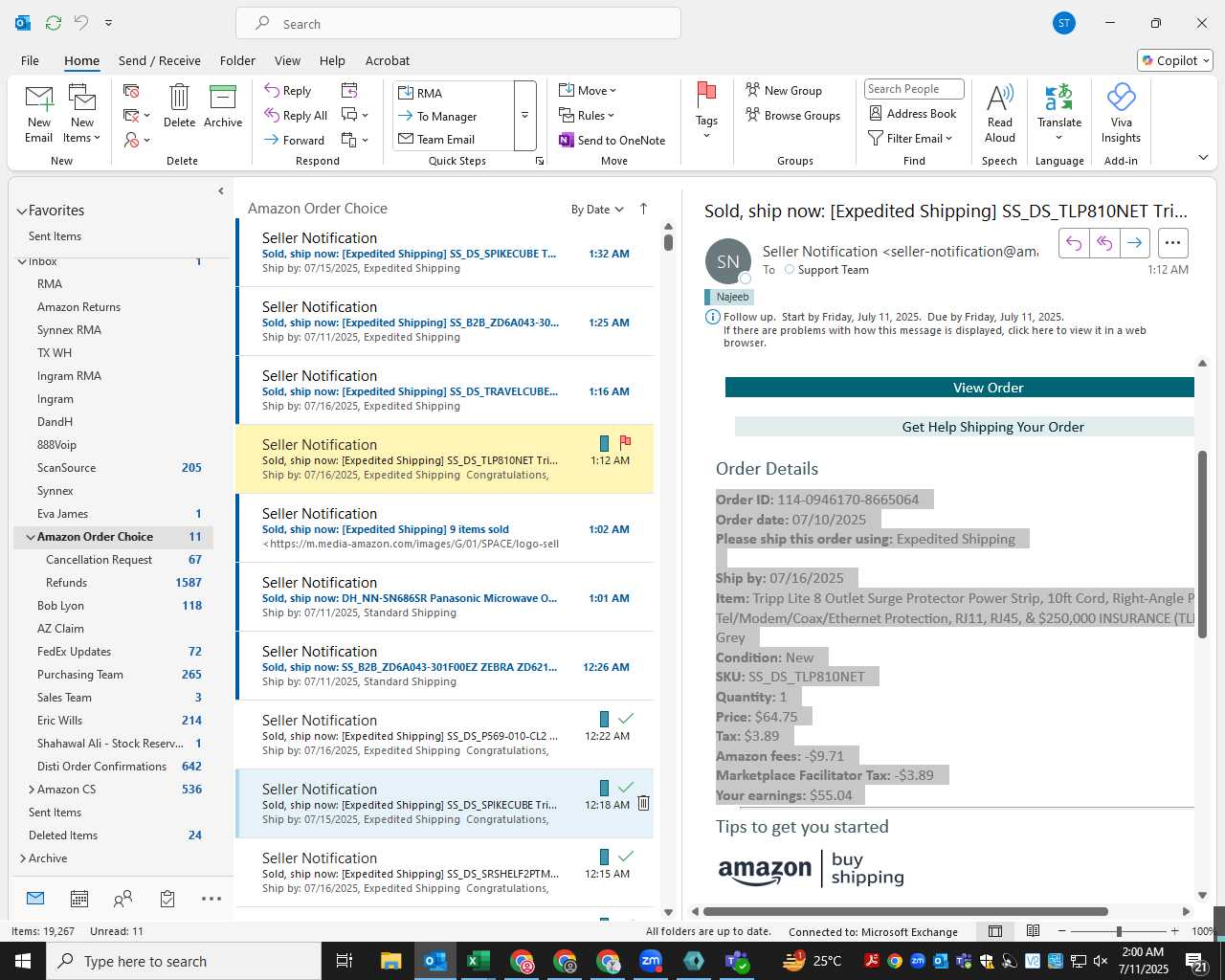Switch to Normal view in status bar
This screenshot has width=1225, height=980.
[x=995, y=930]
